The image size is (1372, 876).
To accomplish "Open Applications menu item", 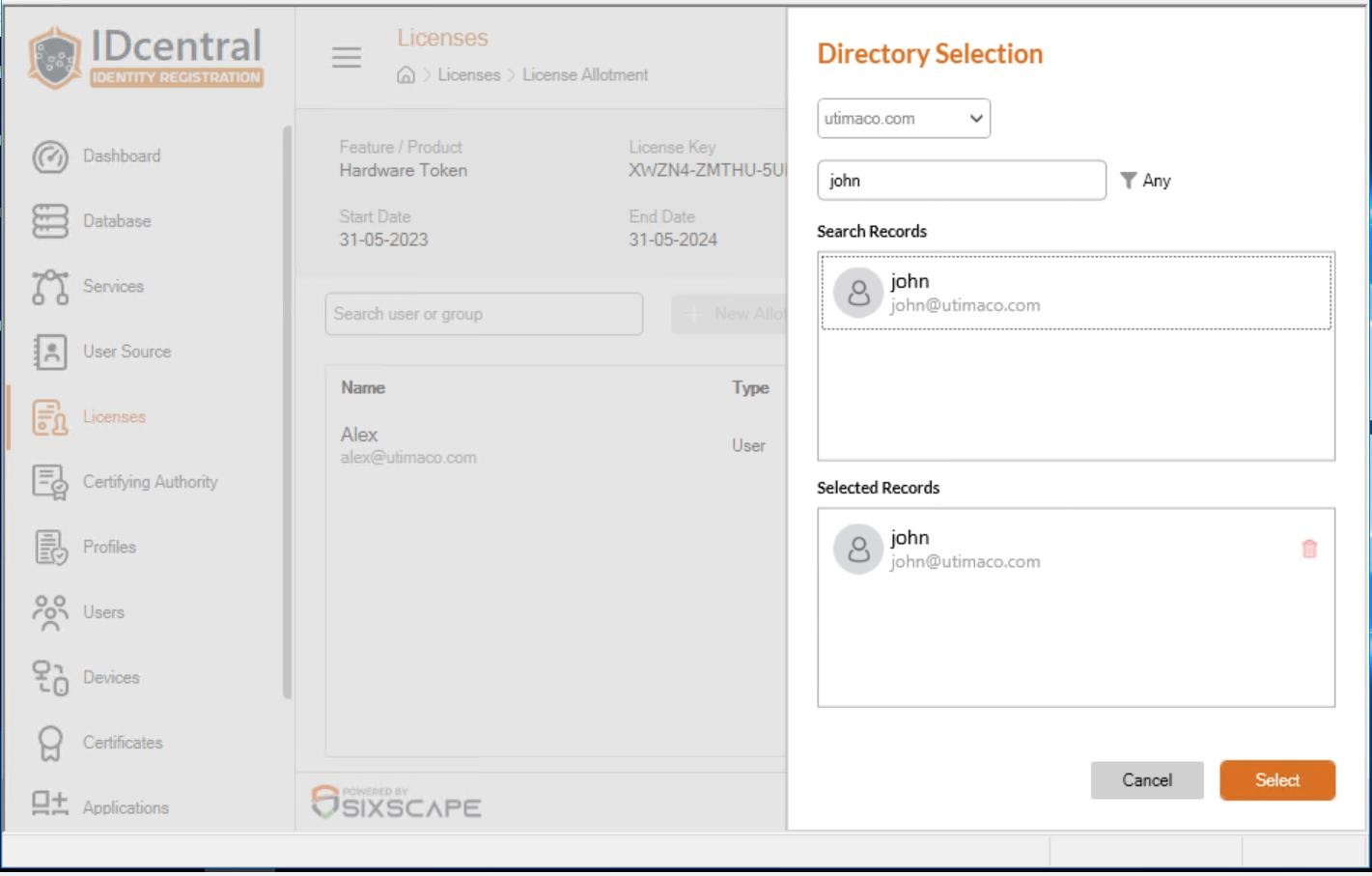I will (126, 808).
